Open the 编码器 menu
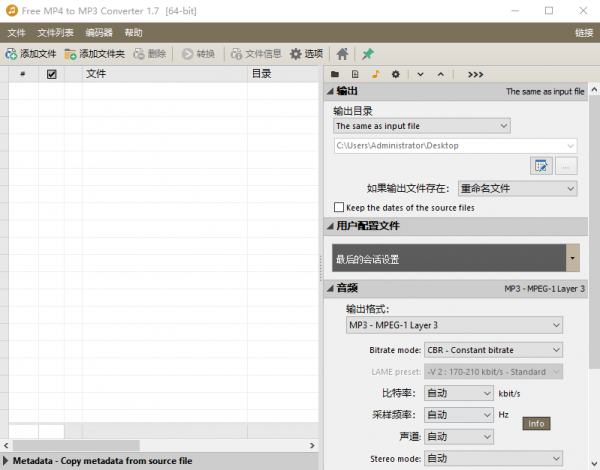The image size is (600, 470). tap(99, 33)
